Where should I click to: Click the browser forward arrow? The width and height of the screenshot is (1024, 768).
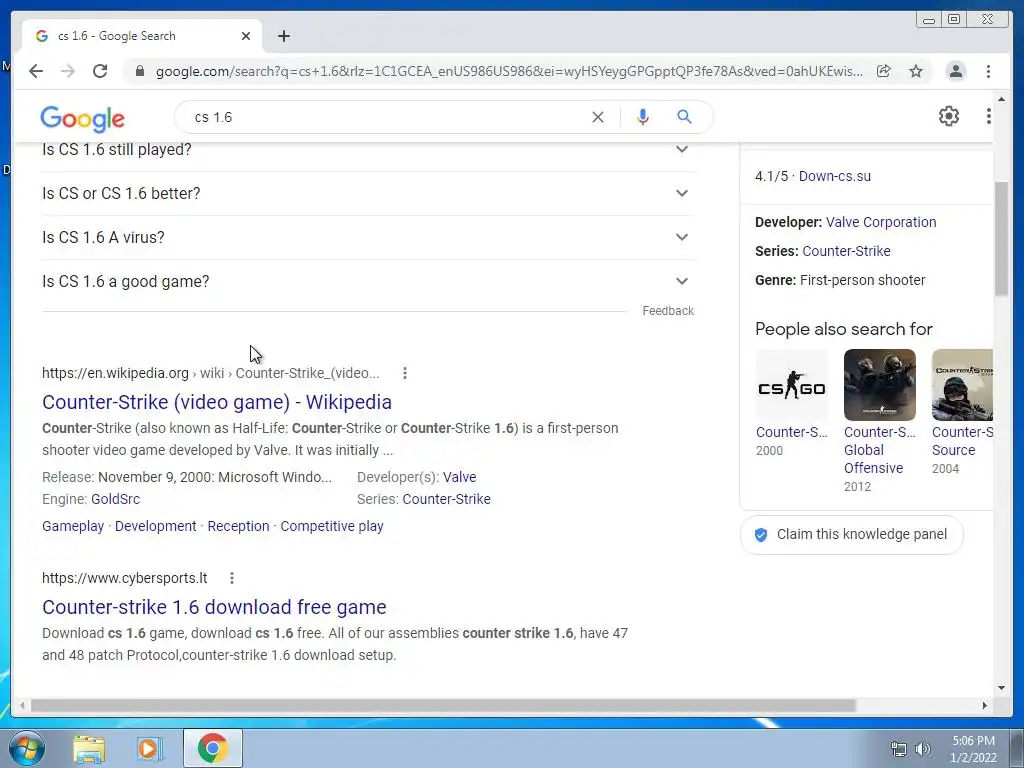(68, 71)
